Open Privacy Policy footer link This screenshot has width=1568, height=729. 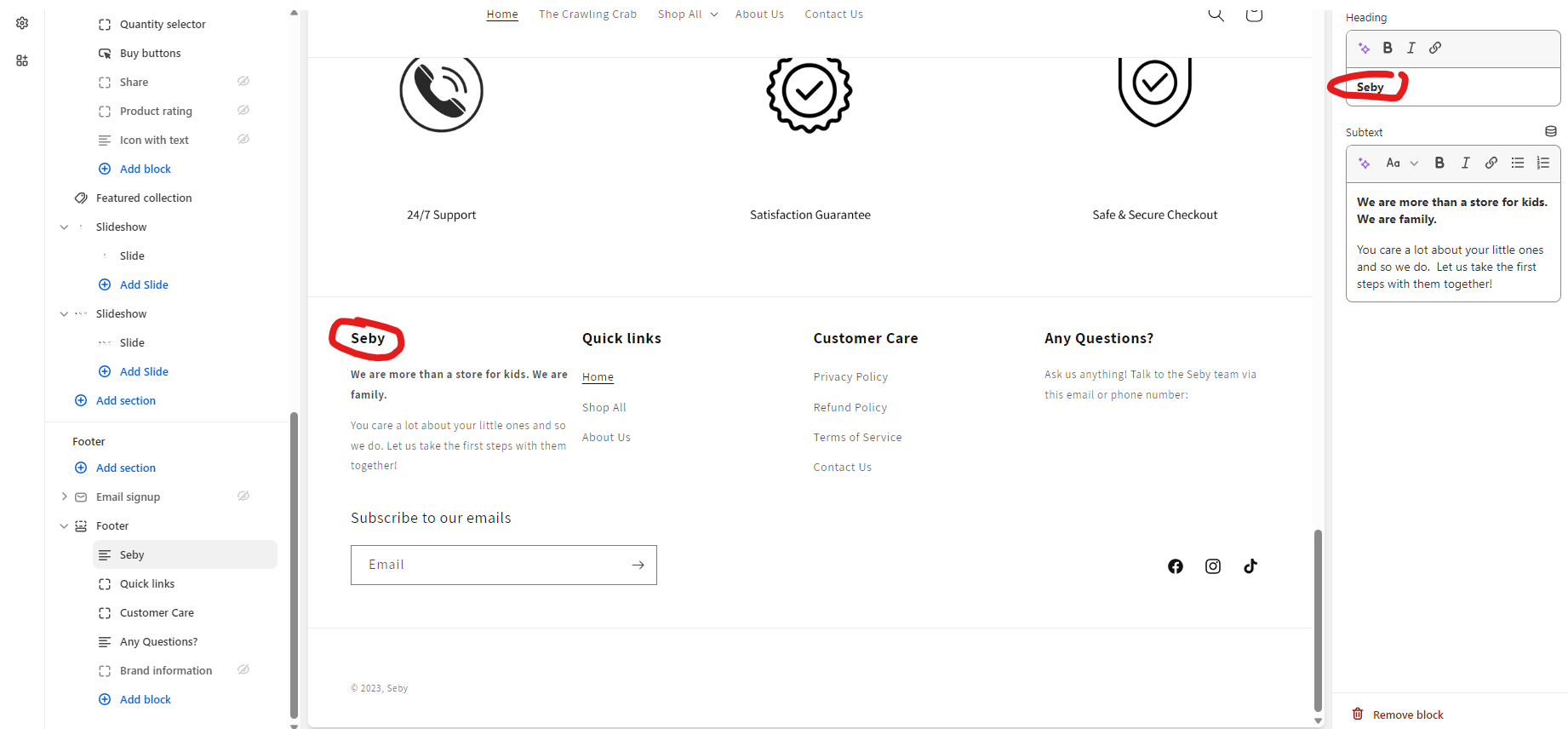coord(850,376)
